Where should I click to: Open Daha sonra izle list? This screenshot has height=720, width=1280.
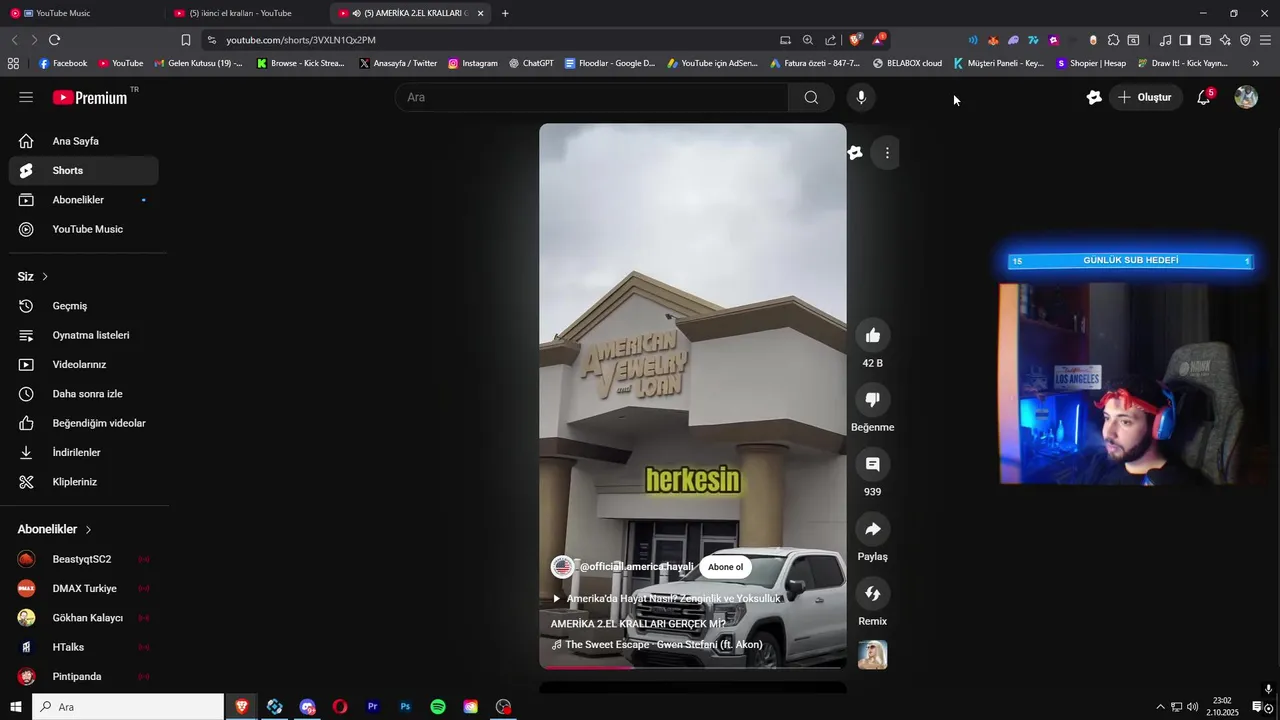pyautogui.click(x=84, y=394)
